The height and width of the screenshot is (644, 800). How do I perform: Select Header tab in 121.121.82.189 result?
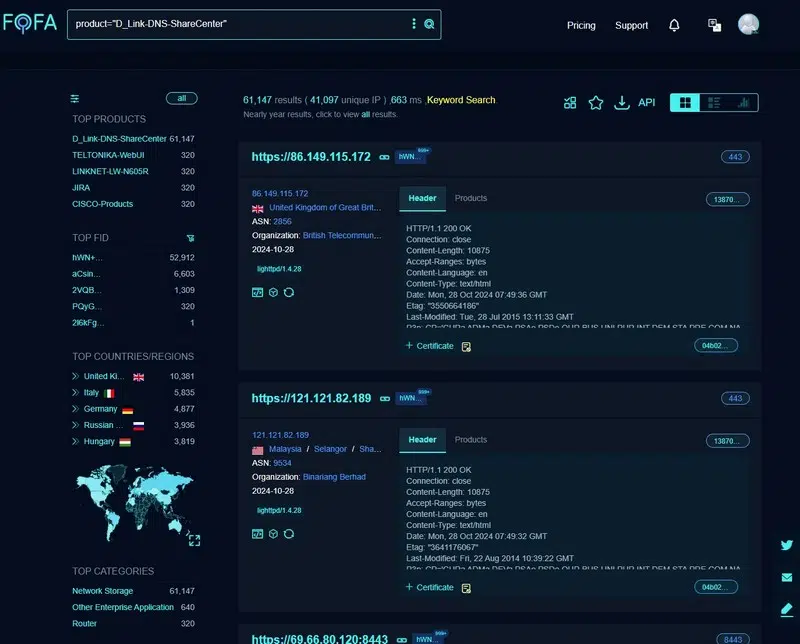click(422, 439)
